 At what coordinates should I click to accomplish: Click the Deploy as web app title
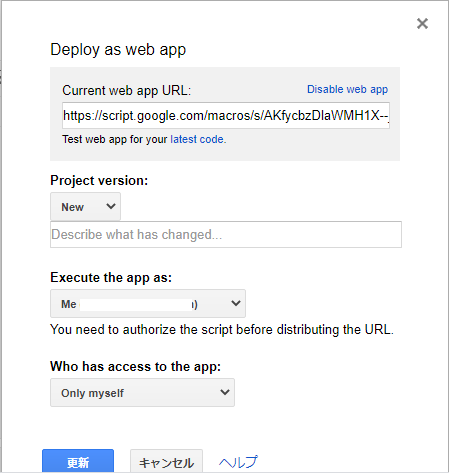pos(118,50)
